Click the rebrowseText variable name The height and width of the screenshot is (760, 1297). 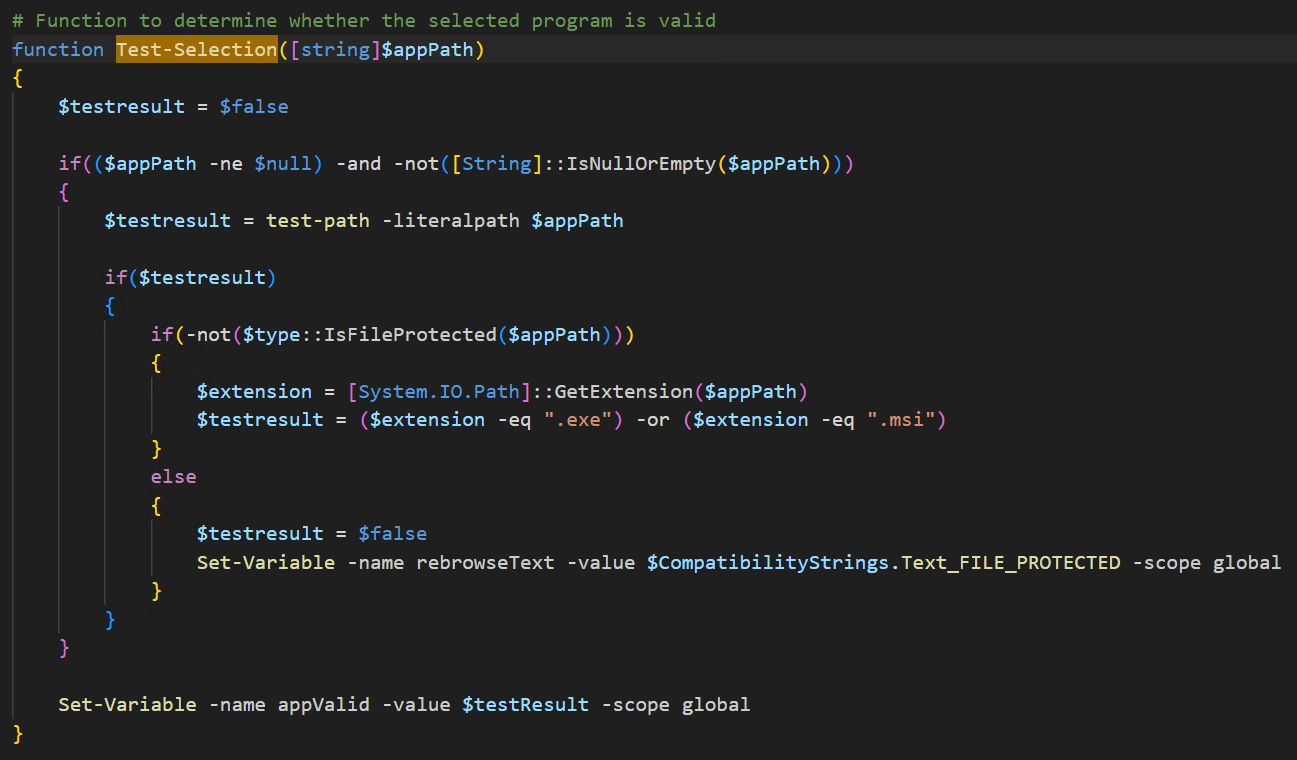(x=485, y=562)
